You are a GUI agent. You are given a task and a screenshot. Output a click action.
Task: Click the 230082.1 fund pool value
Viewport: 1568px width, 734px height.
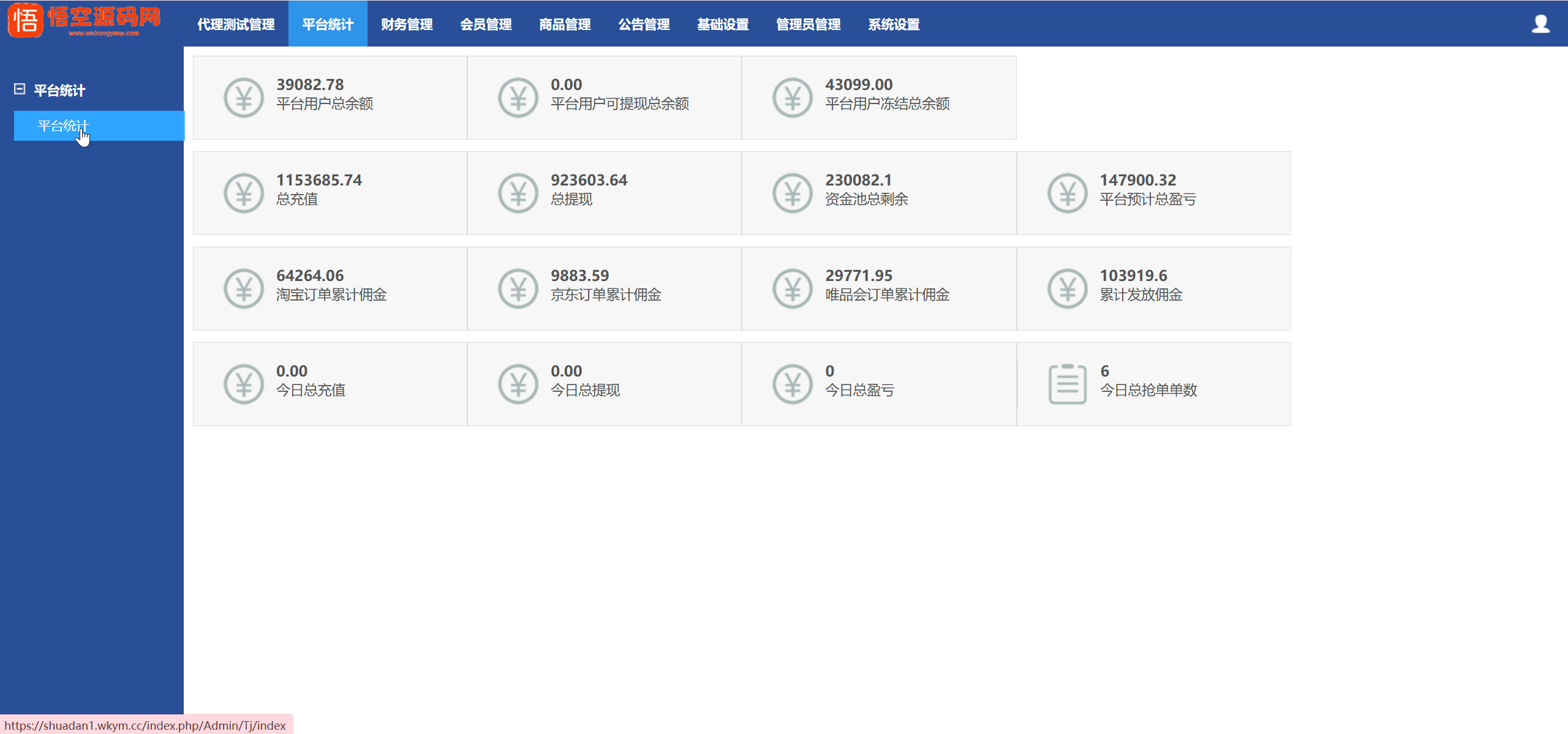point(859,180)
